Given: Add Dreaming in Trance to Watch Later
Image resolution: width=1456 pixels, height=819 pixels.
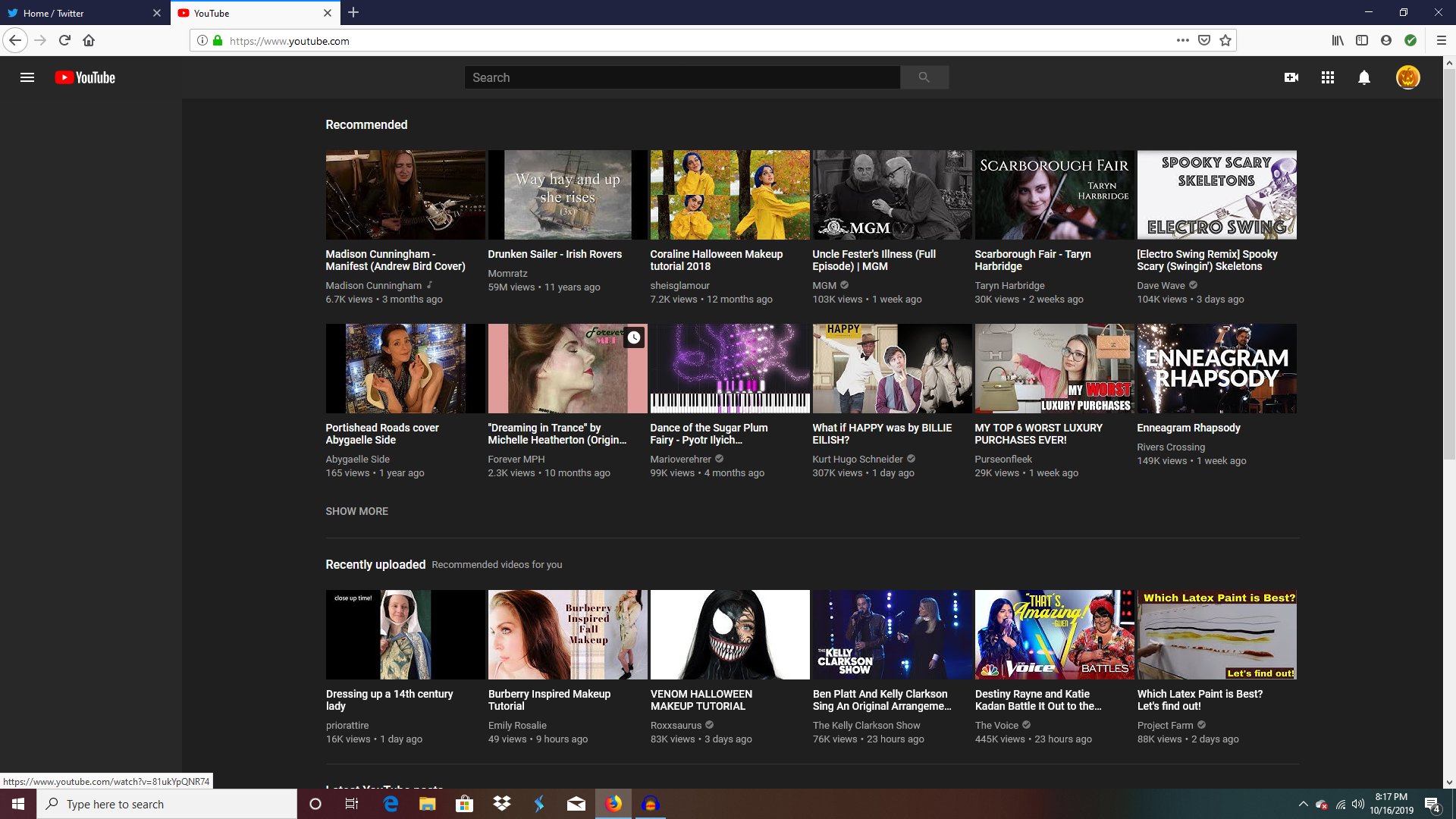Looking at the screenshot, I should tap(634, 337).
